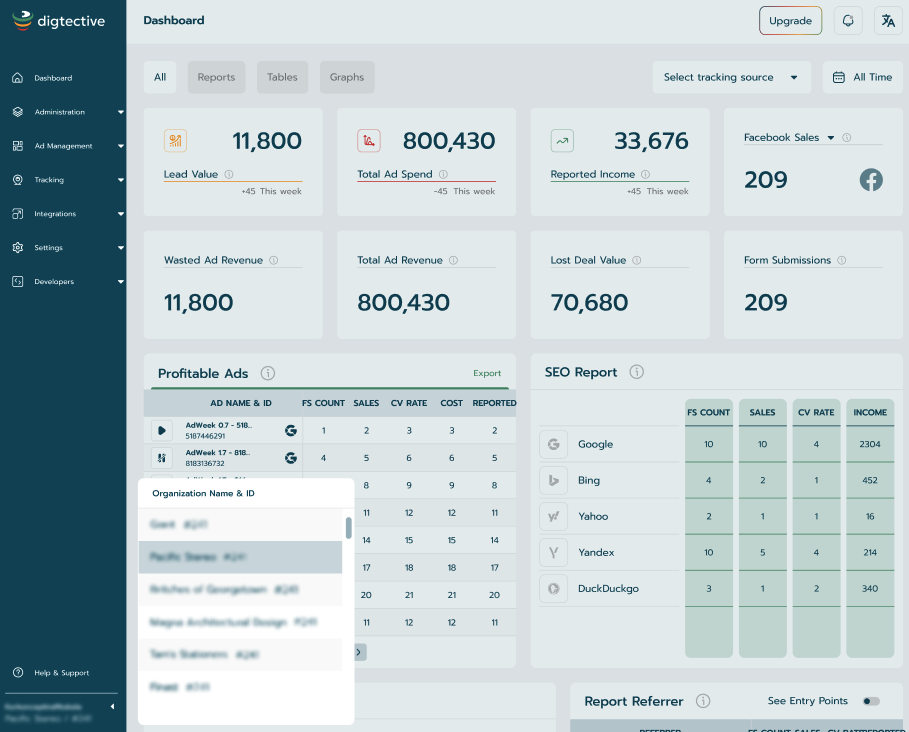Click the Facebook logo icon
The width and height of the screenshot is (909, 732).
[871, 180]
